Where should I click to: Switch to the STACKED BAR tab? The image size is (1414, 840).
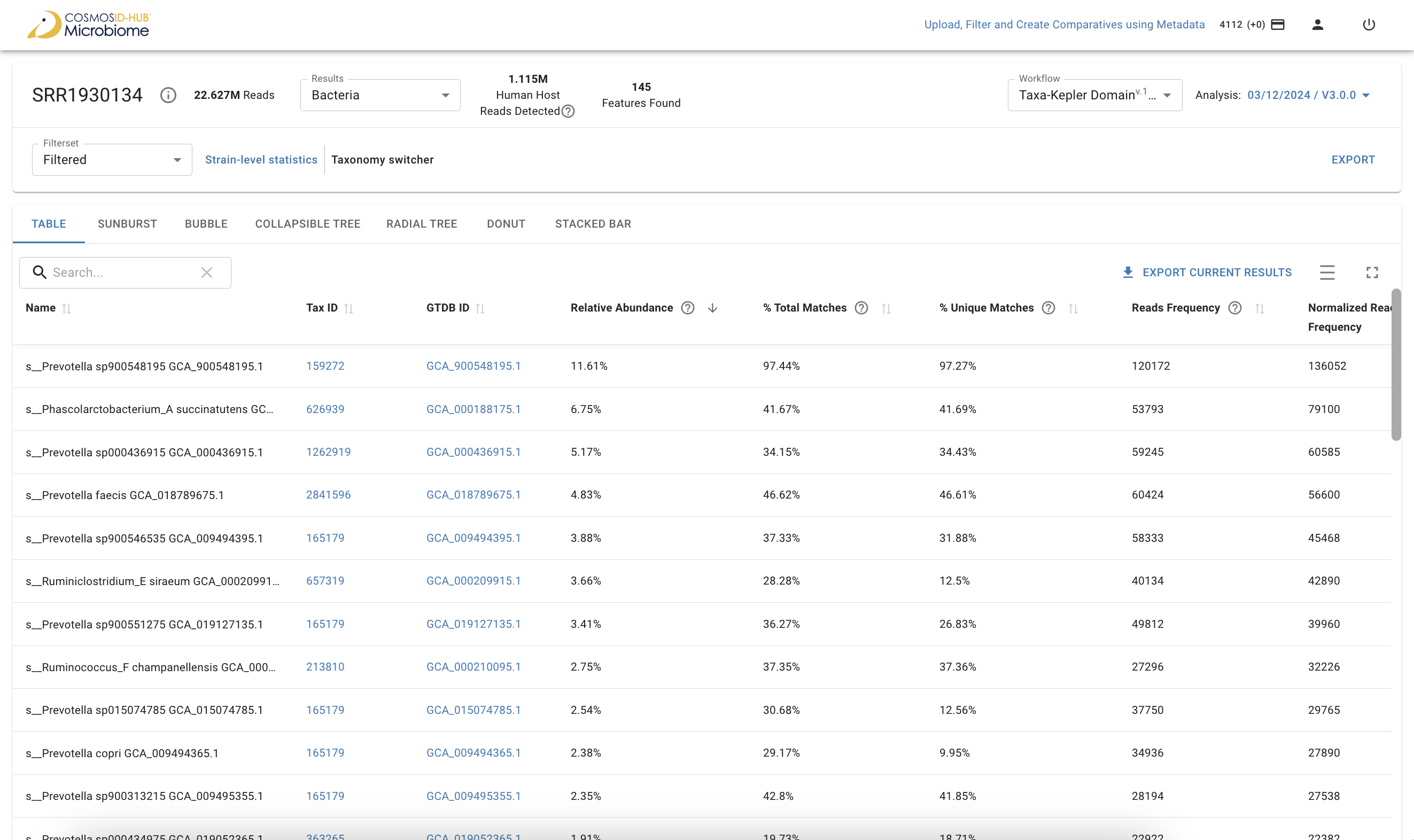593,224
